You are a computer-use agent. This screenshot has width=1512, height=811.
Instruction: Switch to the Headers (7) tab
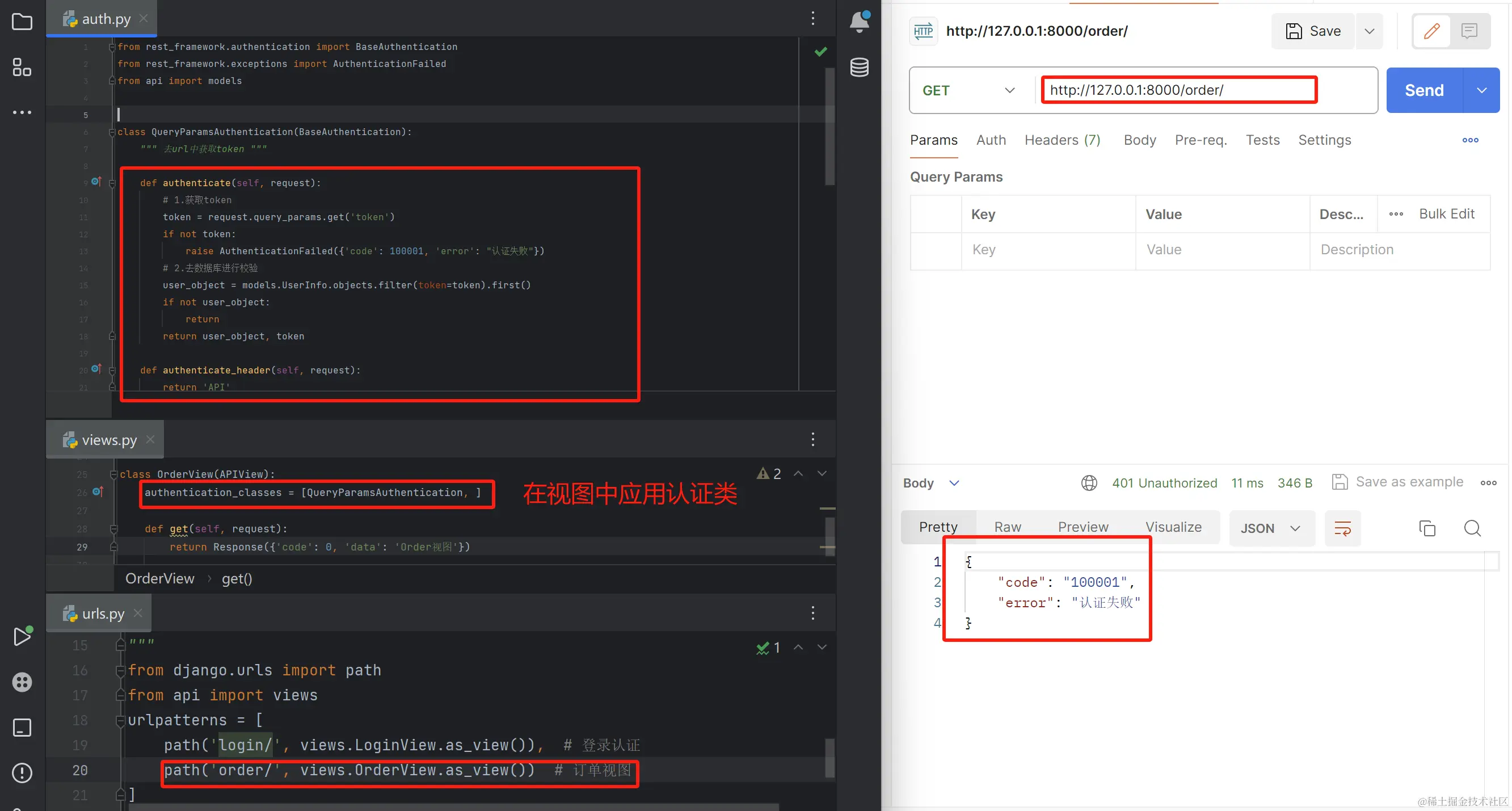pos(1062,140)
